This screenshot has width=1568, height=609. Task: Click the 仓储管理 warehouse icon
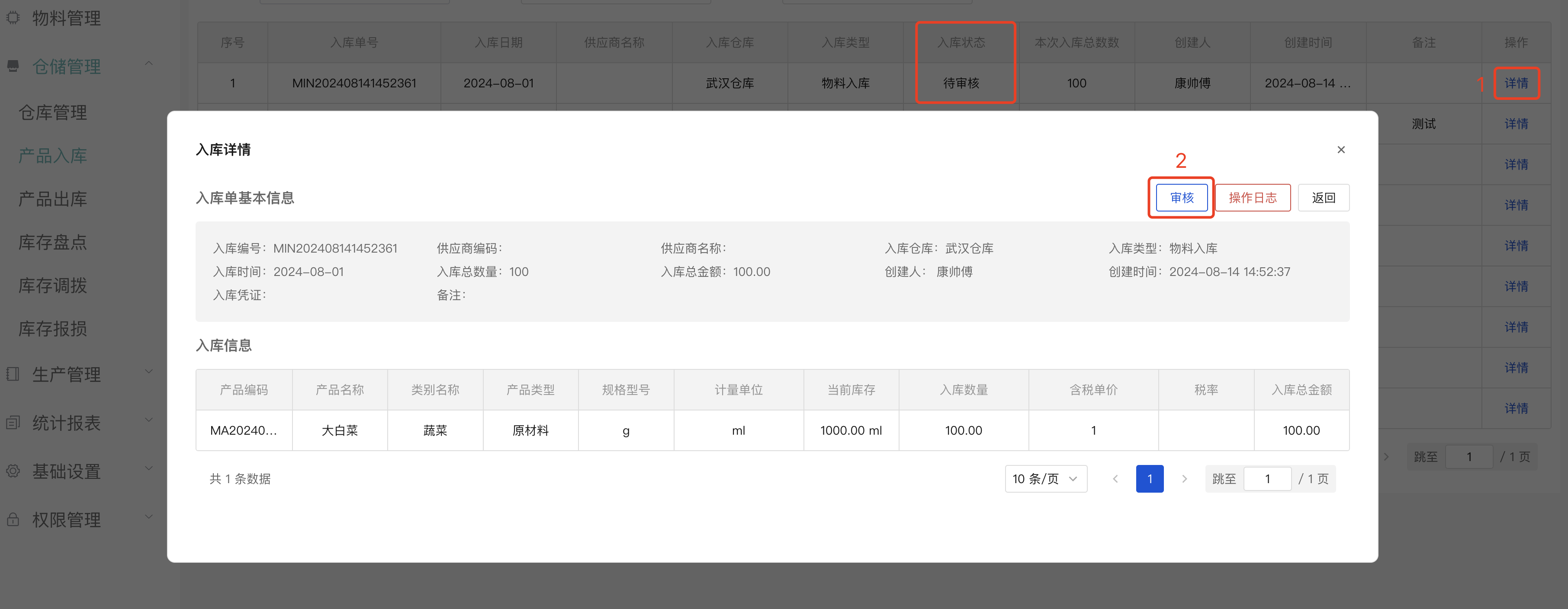click(x=13, y=66)
